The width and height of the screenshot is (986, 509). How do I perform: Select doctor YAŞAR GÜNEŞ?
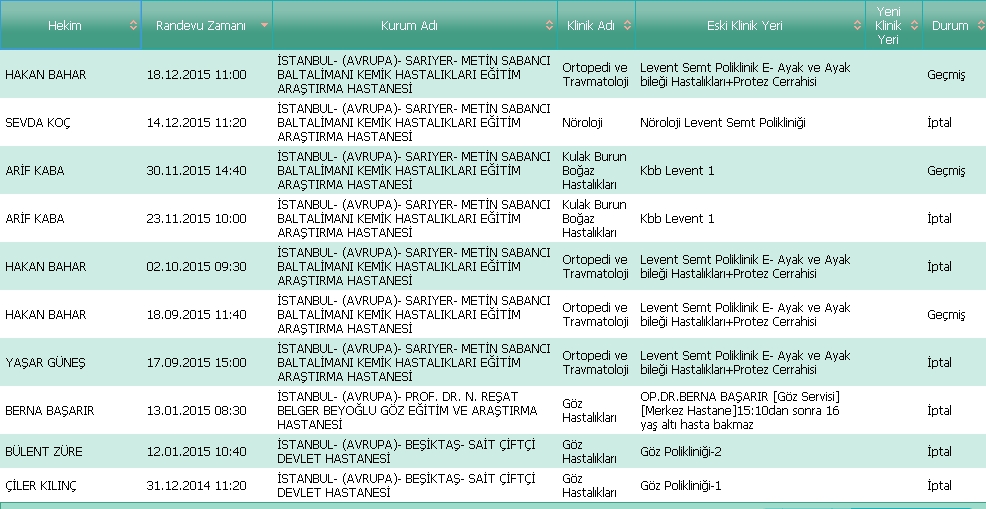click(45, 362)
